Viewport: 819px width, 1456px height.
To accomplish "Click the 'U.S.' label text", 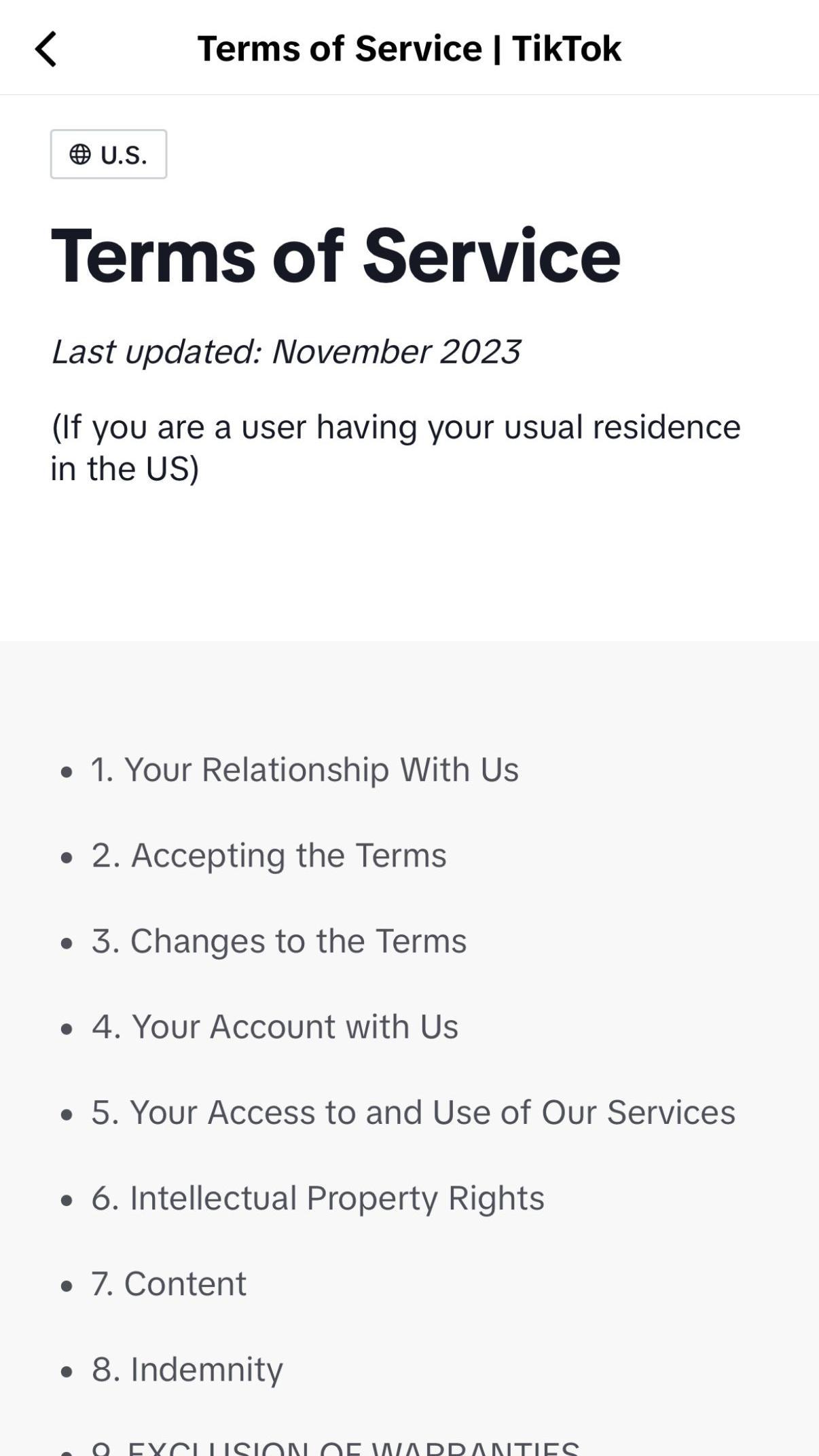I will pos(124,155).
